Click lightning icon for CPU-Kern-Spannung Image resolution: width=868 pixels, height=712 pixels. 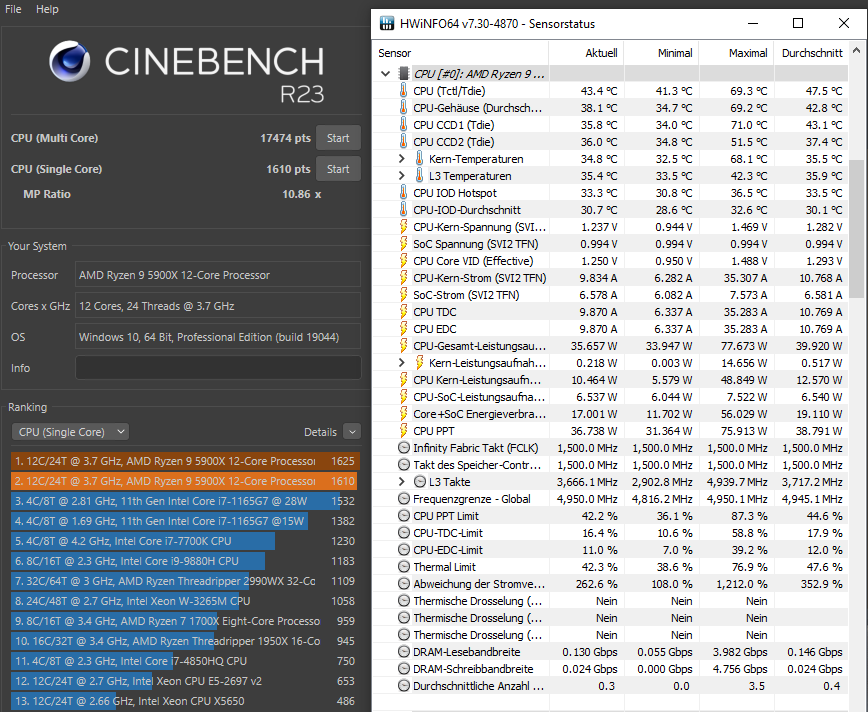coord(404,227)
